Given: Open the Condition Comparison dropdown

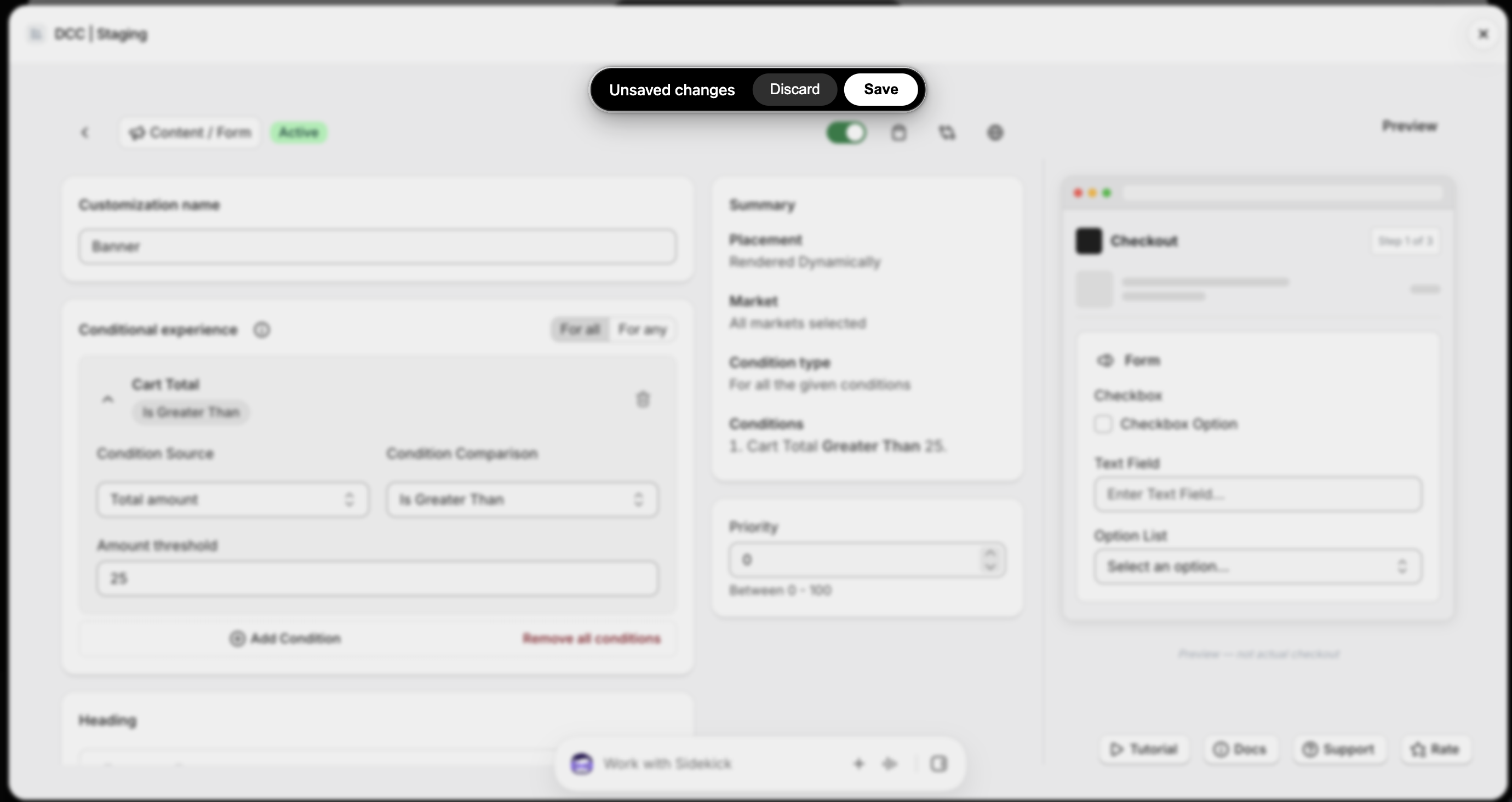Looking at the screenshot, I should (x=522, y=500).
